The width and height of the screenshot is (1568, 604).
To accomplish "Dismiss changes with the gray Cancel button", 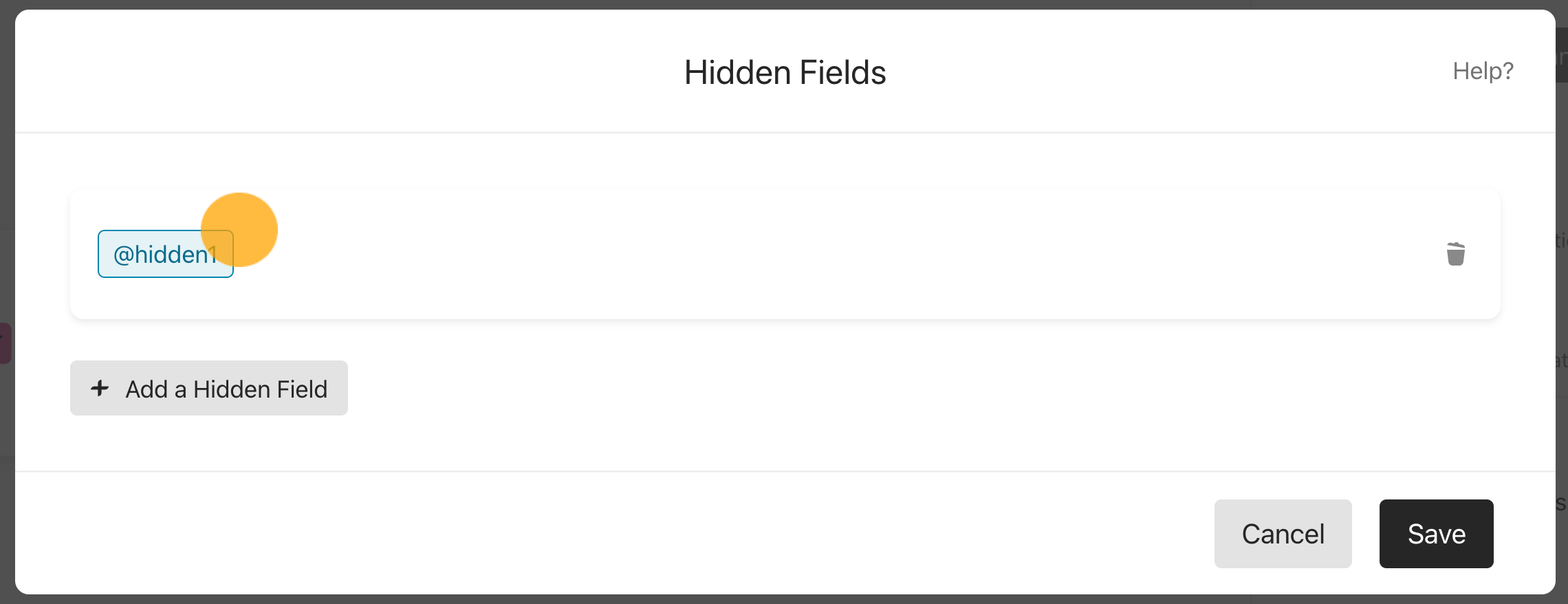I will pyautogui.click(x=1283, y=534).
